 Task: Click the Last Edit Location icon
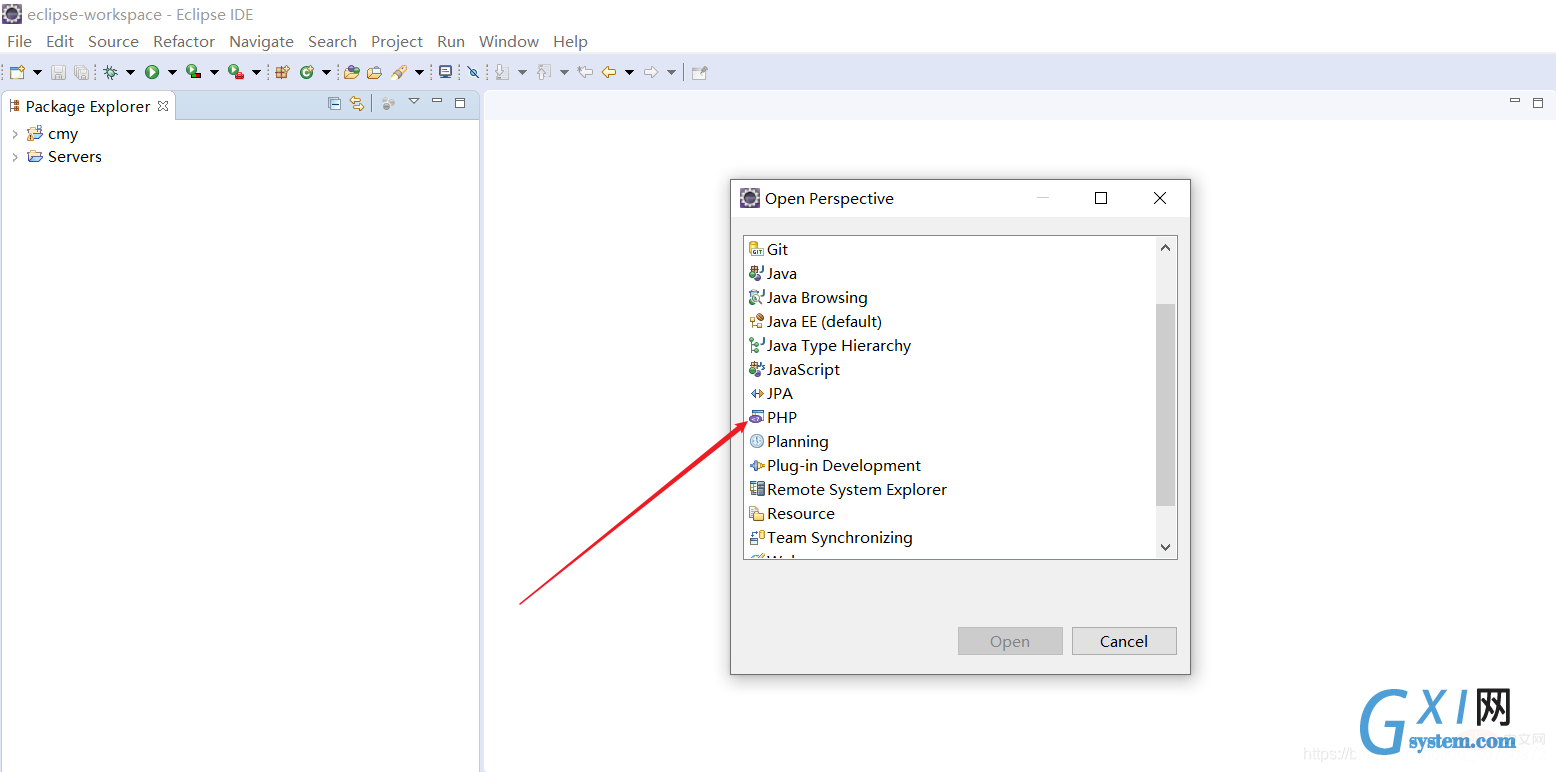pyautogui.click(x=586, y=72)
